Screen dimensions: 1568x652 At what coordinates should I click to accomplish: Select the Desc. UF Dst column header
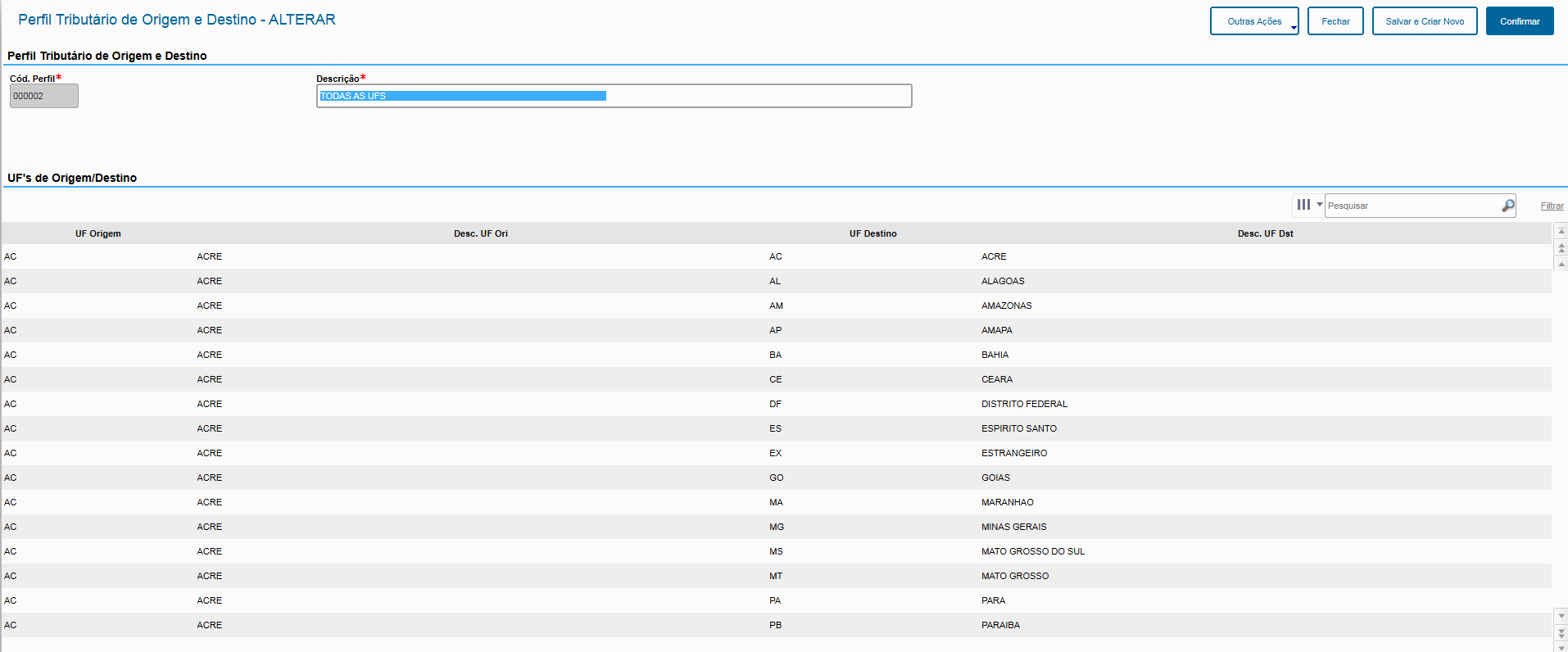(x=1265, y=233)
